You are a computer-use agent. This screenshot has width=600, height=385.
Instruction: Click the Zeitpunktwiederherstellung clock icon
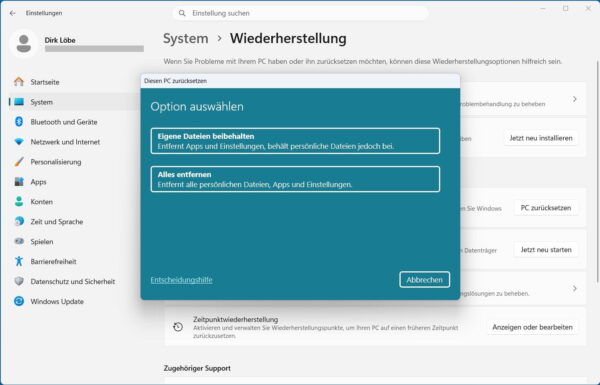pyautogui.click(x=178, y=327)
